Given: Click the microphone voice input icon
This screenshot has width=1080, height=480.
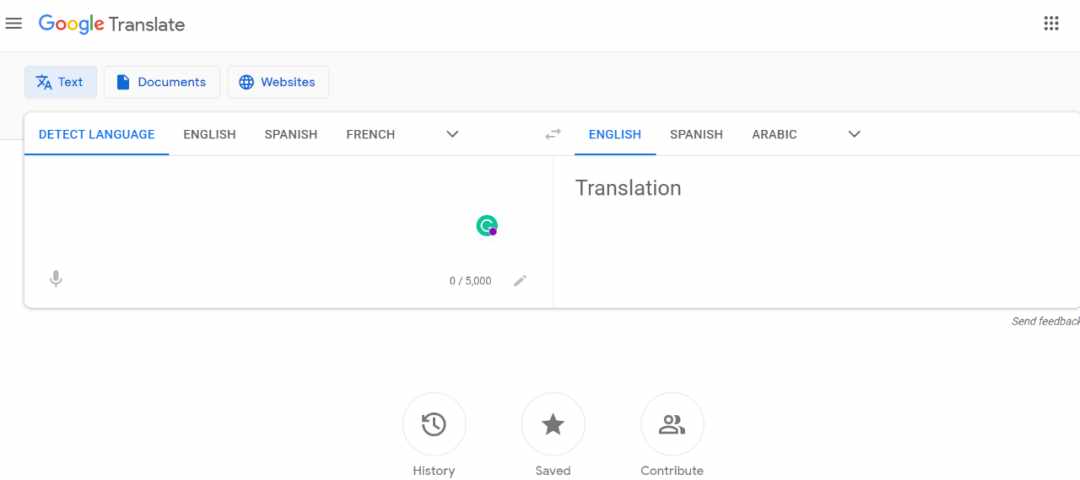Looking at the screenshot, I should [x=56, y=279].
